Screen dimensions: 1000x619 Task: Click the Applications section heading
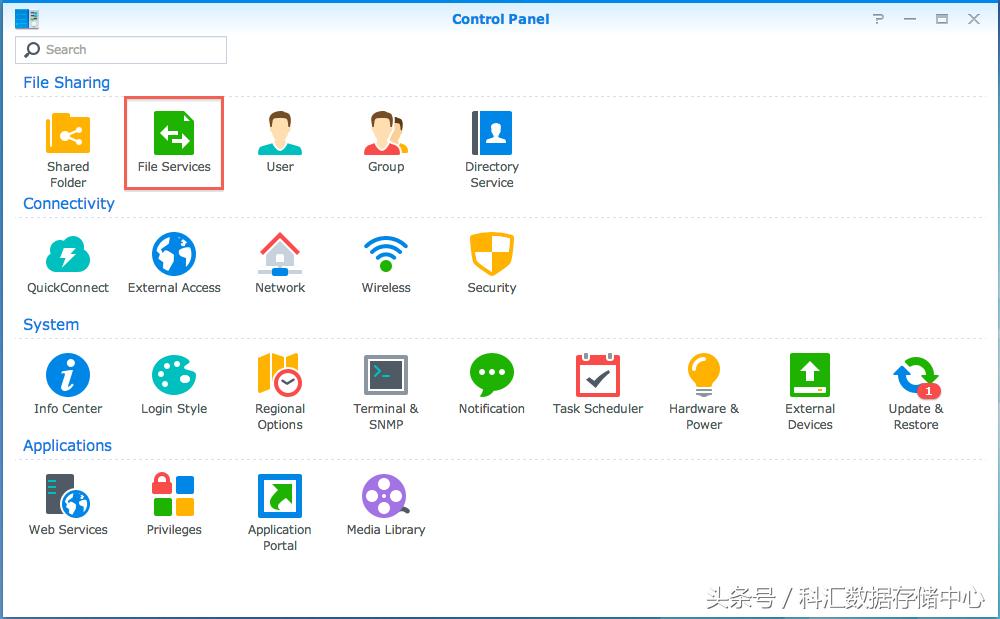[68, 446]
